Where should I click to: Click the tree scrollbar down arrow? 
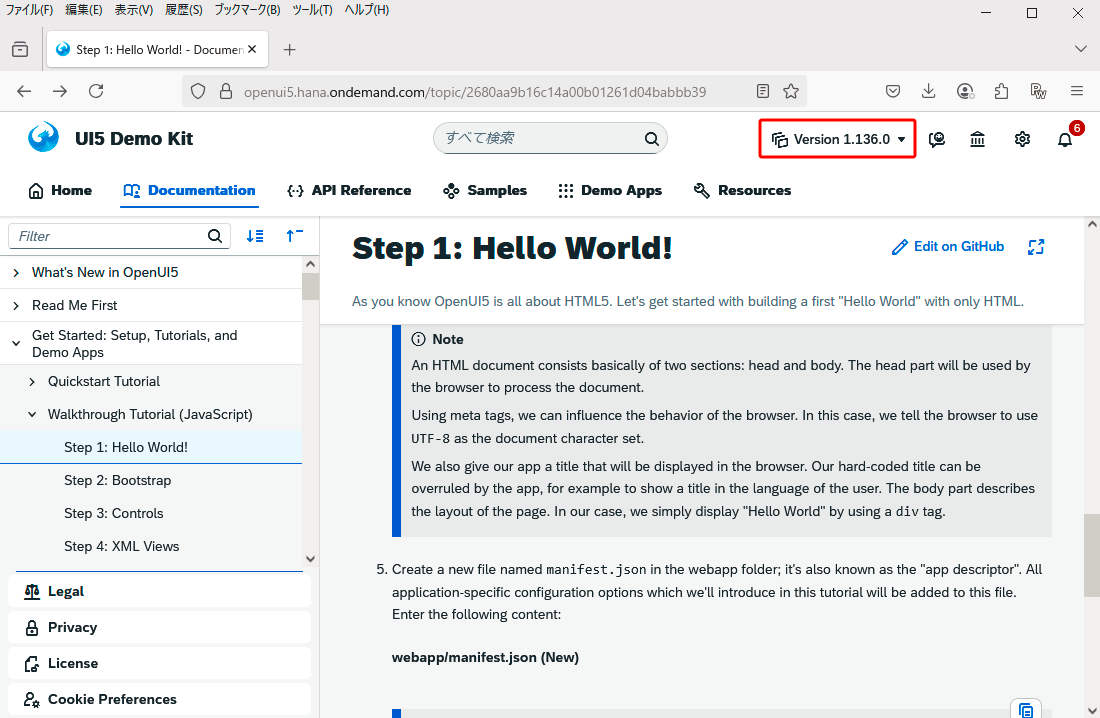pyautogui.click(x=310, y=559)
